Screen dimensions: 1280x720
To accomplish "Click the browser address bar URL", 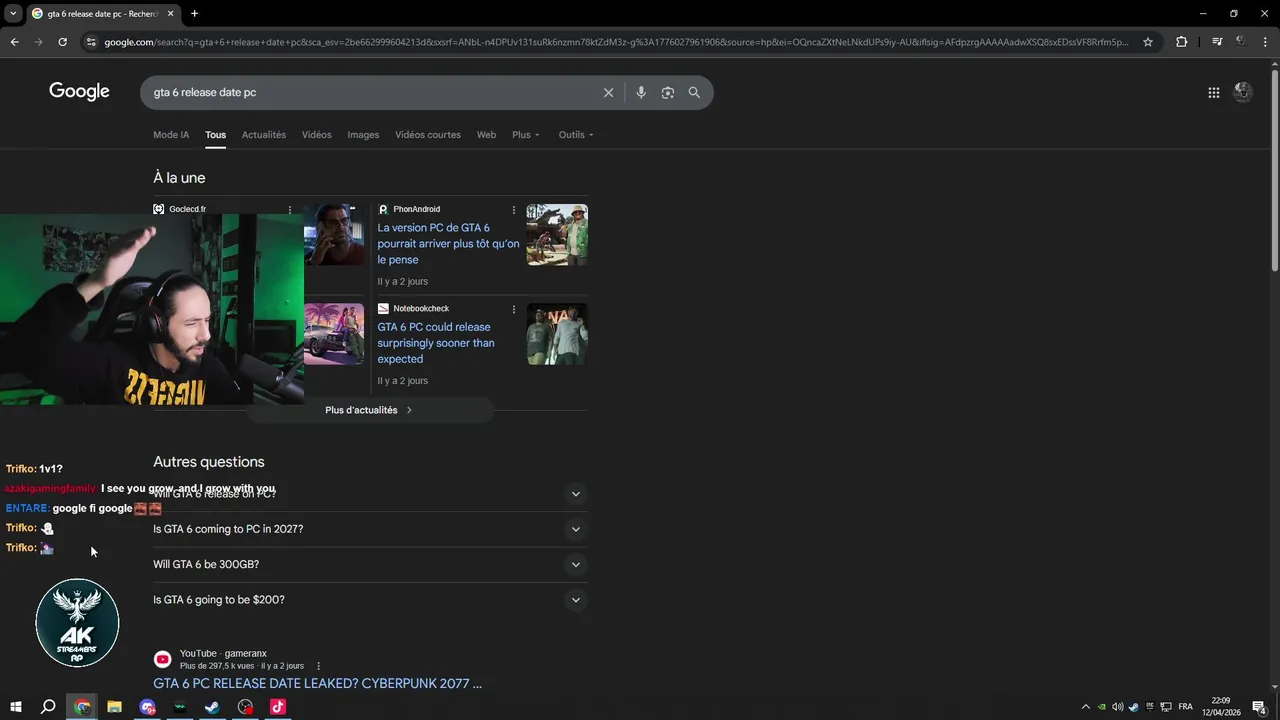I will 615,42.
